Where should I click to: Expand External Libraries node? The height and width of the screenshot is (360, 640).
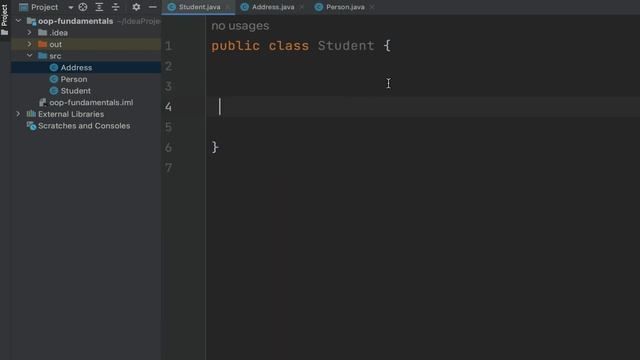click(18, 114)
